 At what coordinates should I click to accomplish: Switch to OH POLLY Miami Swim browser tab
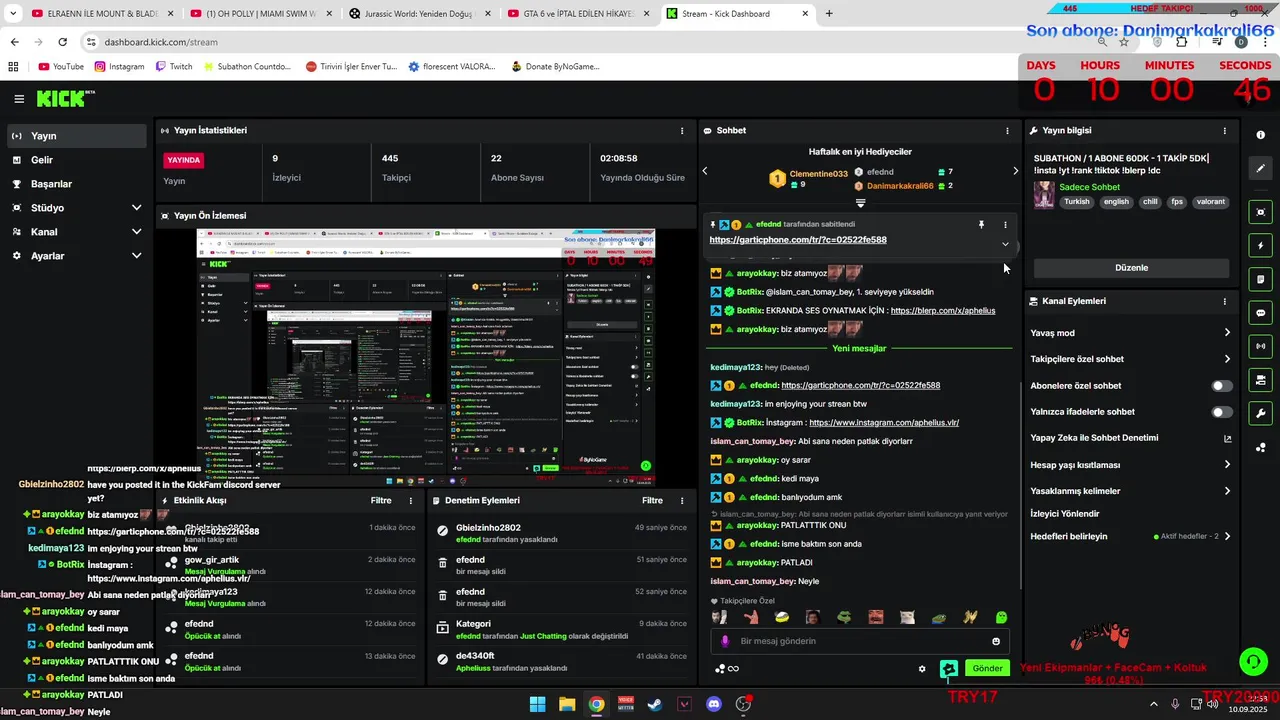click(x=261, y=14)
